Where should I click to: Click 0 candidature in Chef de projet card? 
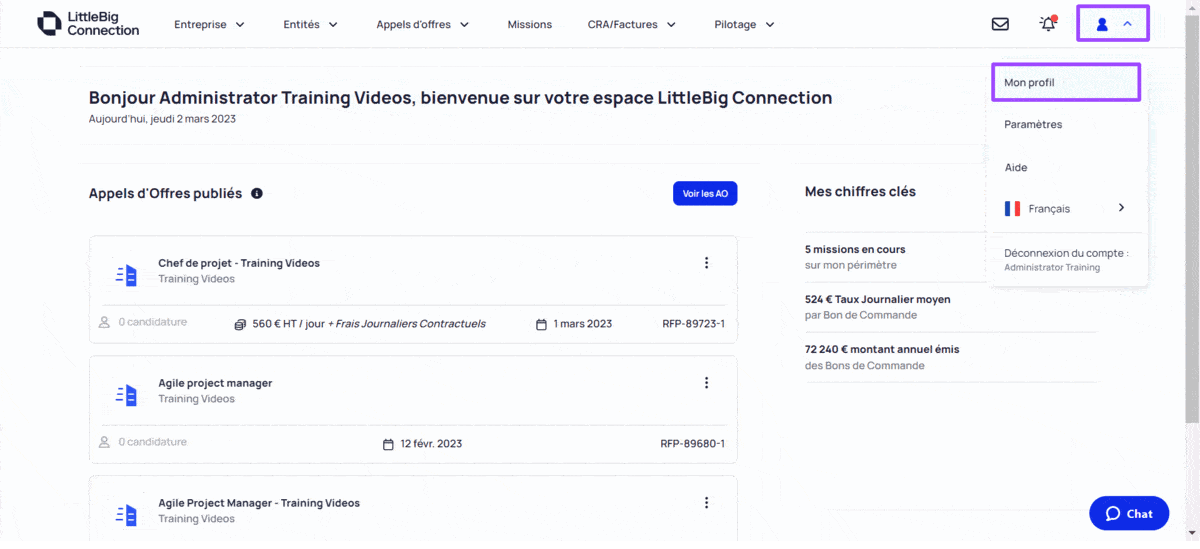153,322
